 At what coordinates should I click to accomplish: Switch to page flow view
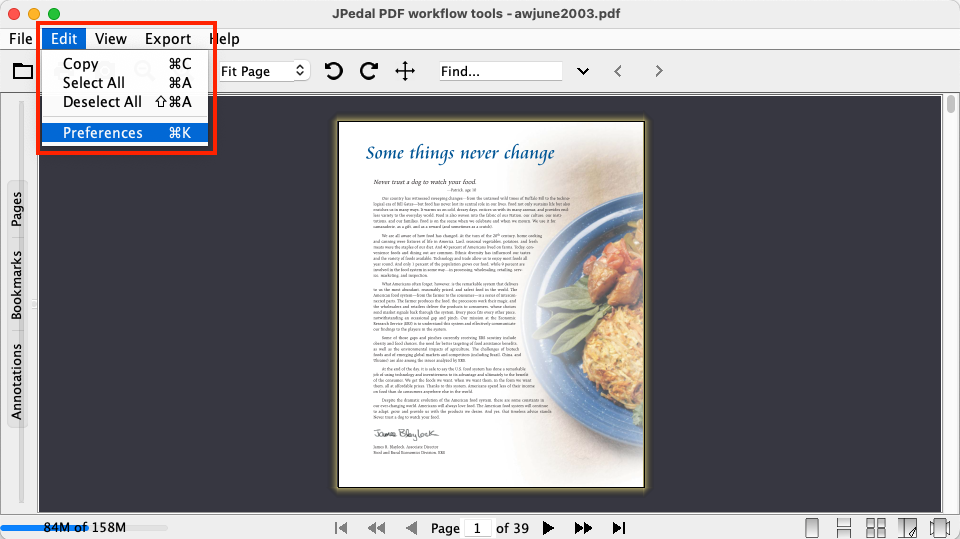[x=939, y=528]
